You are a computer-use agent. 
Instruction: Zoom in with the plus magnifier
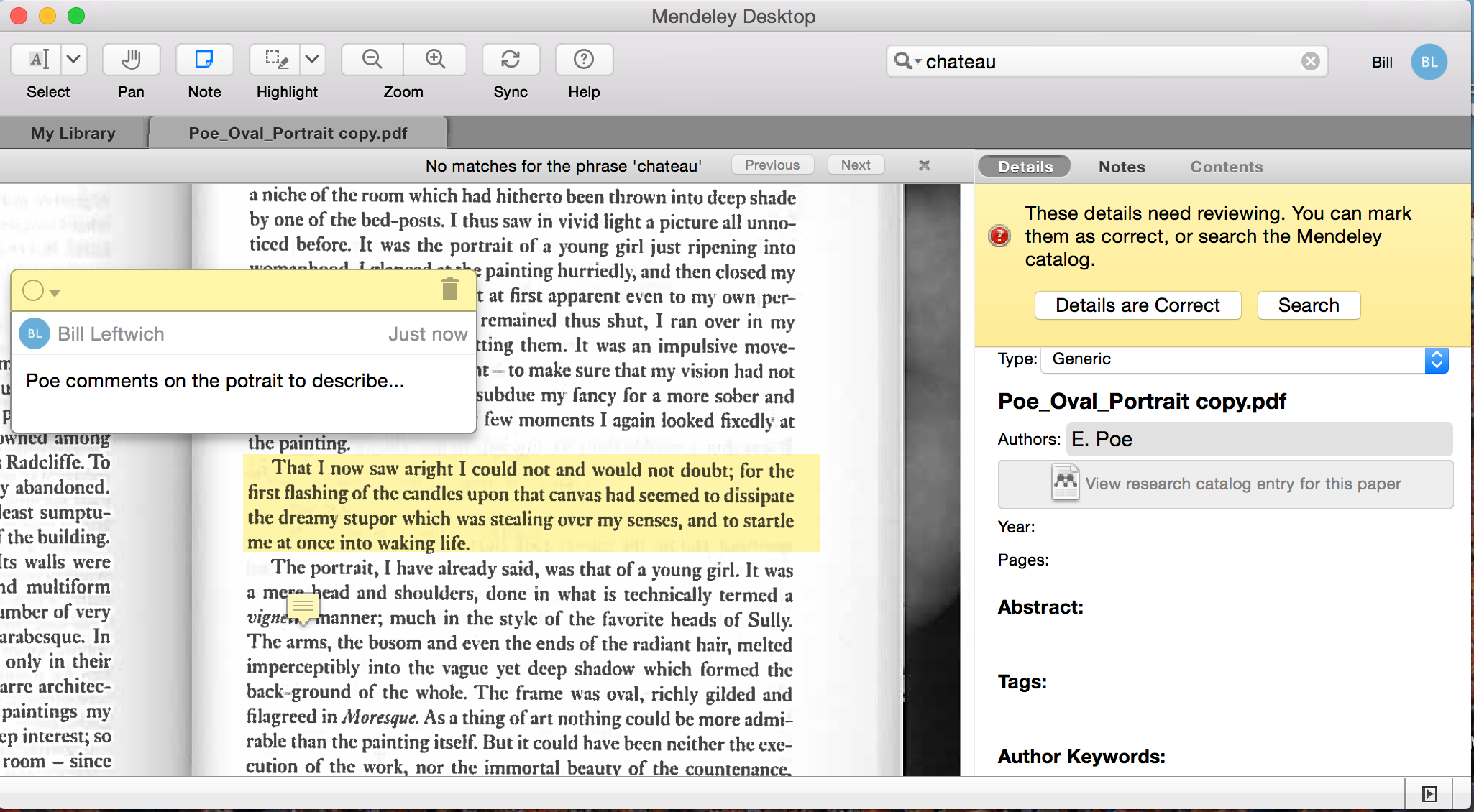436,60
